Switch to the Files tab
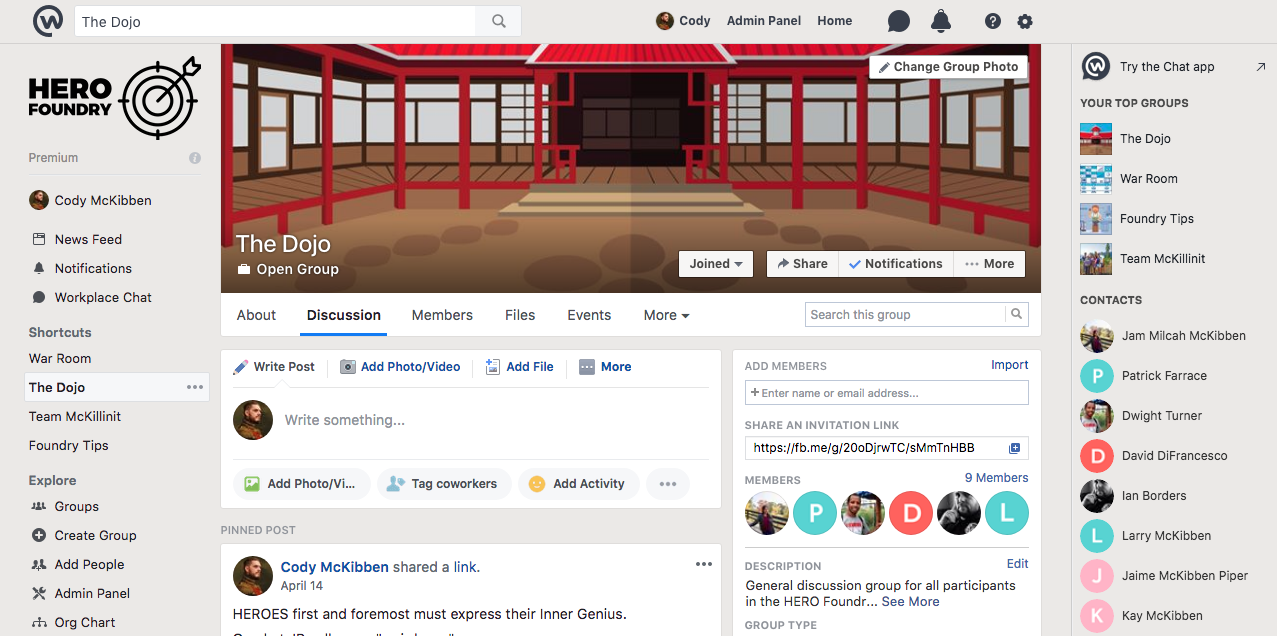1277x636 pixels. click(520, 315)
